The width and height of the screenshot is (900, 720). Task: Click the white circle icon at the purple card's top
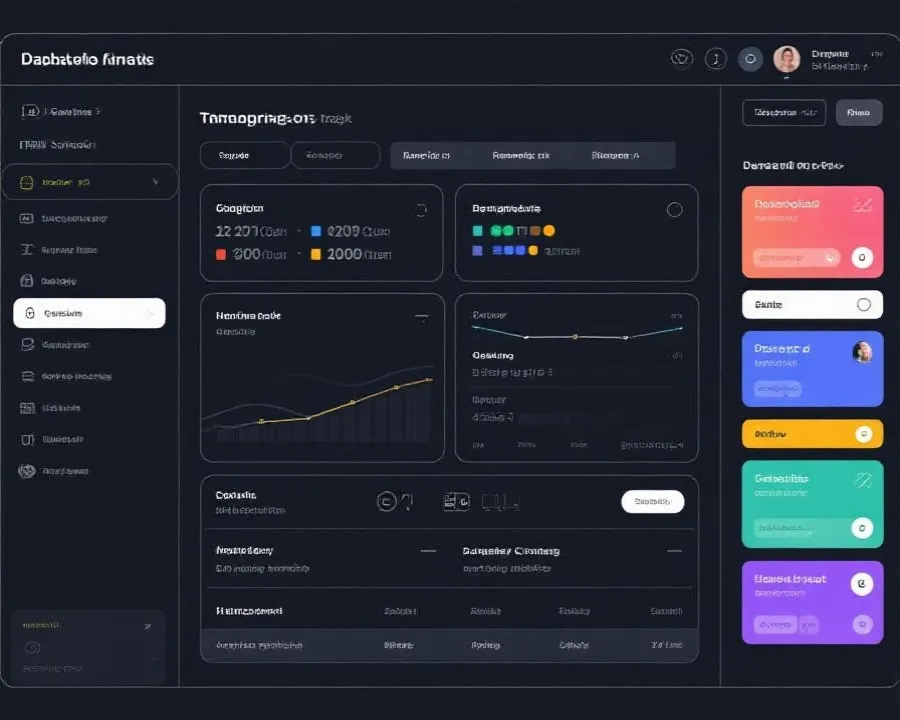861,584
